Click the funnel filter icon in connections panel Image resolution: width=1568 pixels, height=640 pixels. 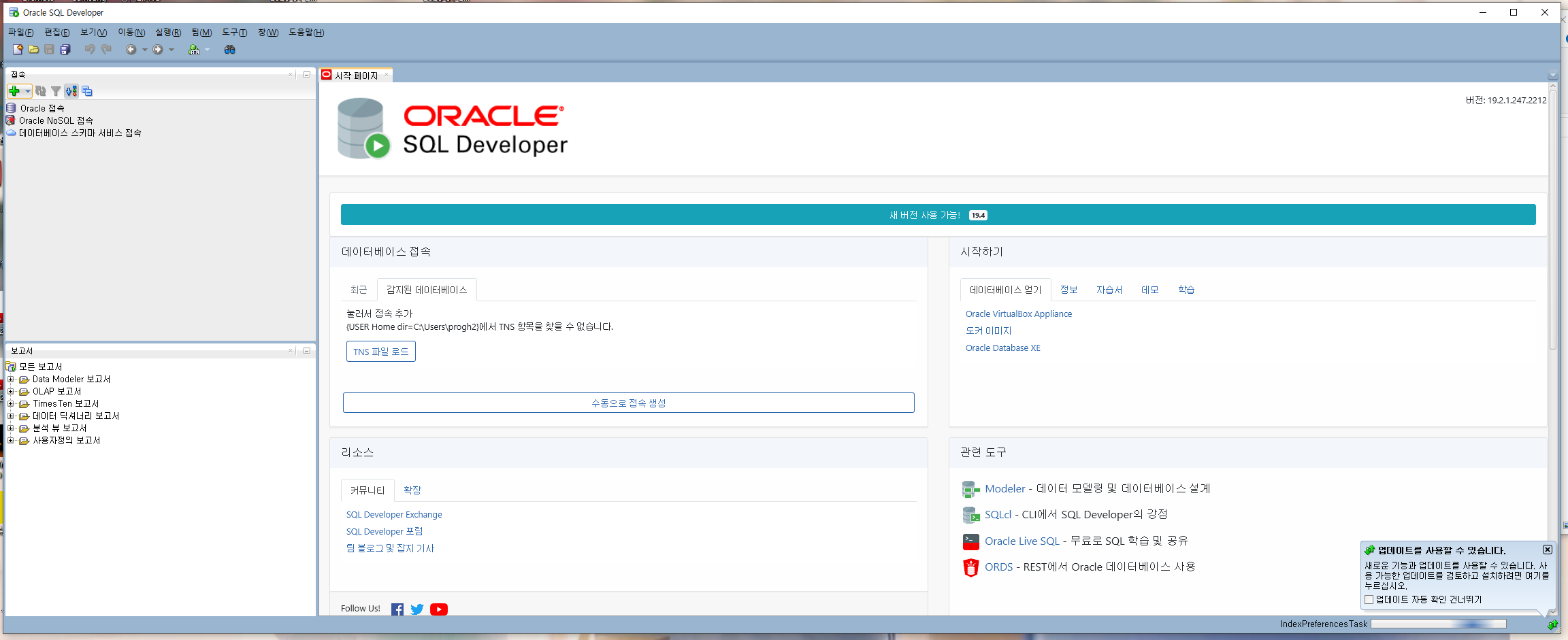tap(56, 91)
